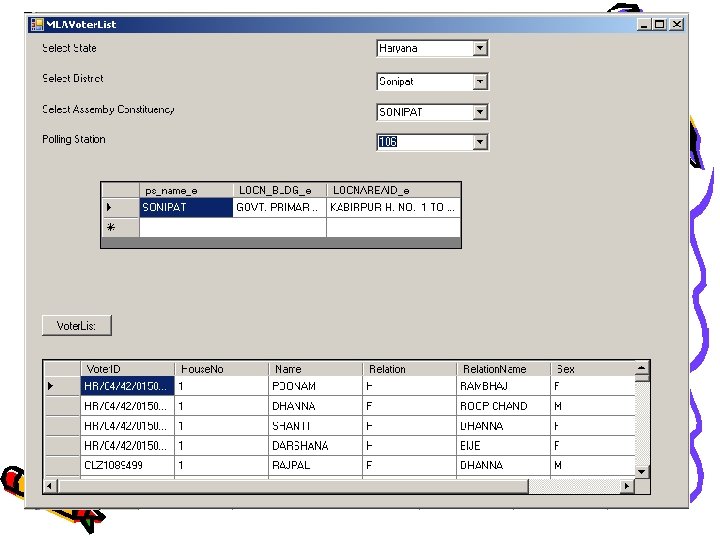This screenshot has width=720, height=540.
Task: Select the KABIRPUR H. NO. 1 TO cell
Action: click(394, 207)
